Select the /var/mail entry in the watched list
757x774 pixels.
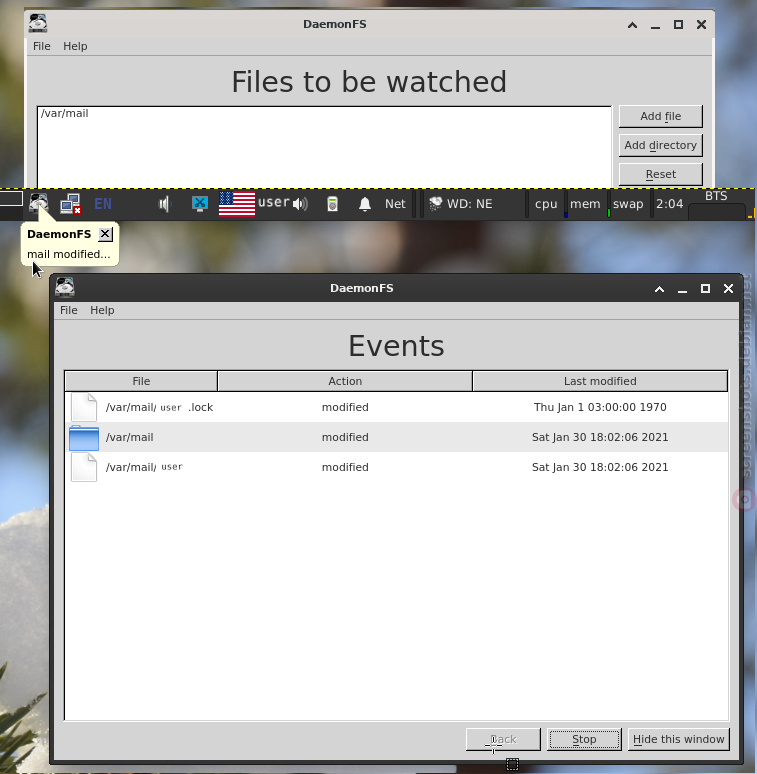[x=65, y=114]
